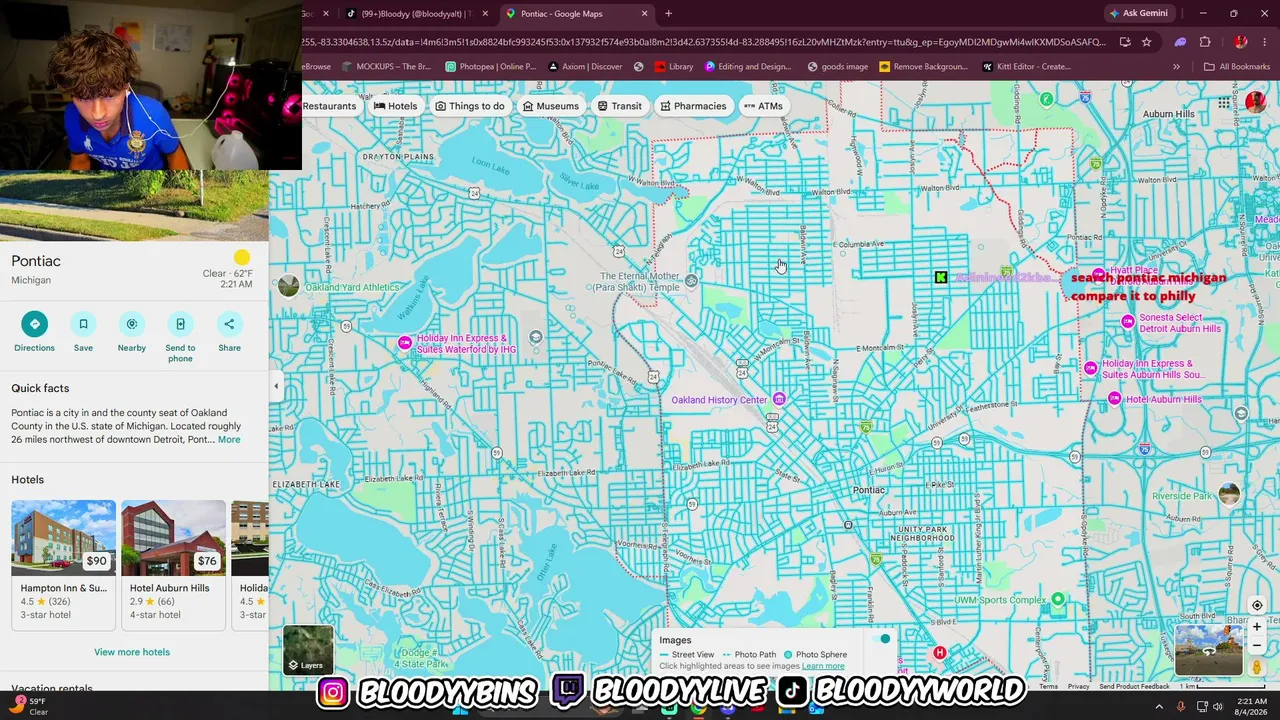Zoom in on the map
The image size is (1280, 720).
[1257, 627]
